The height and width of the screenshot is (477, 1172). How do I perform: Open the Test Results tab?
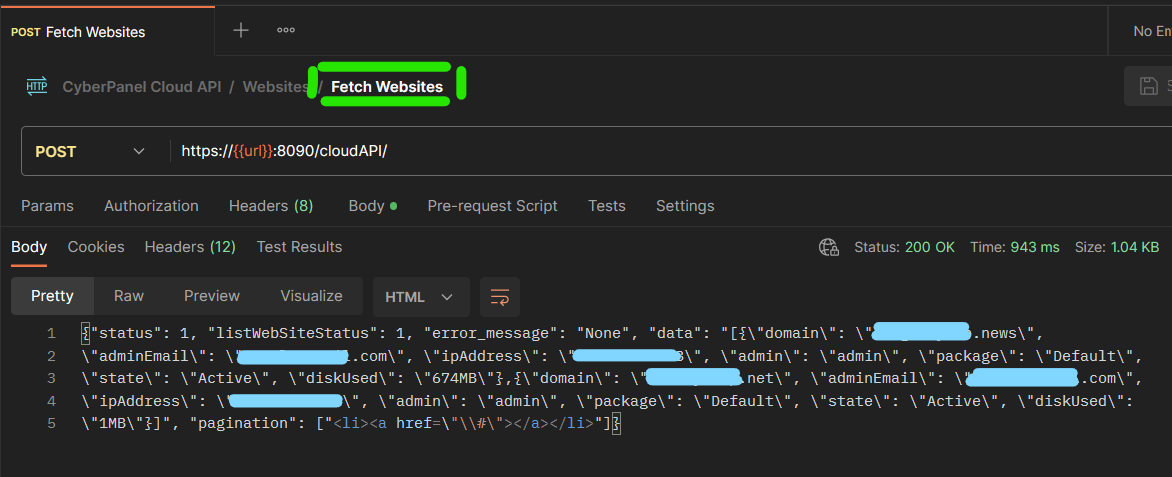pos(299,247)
